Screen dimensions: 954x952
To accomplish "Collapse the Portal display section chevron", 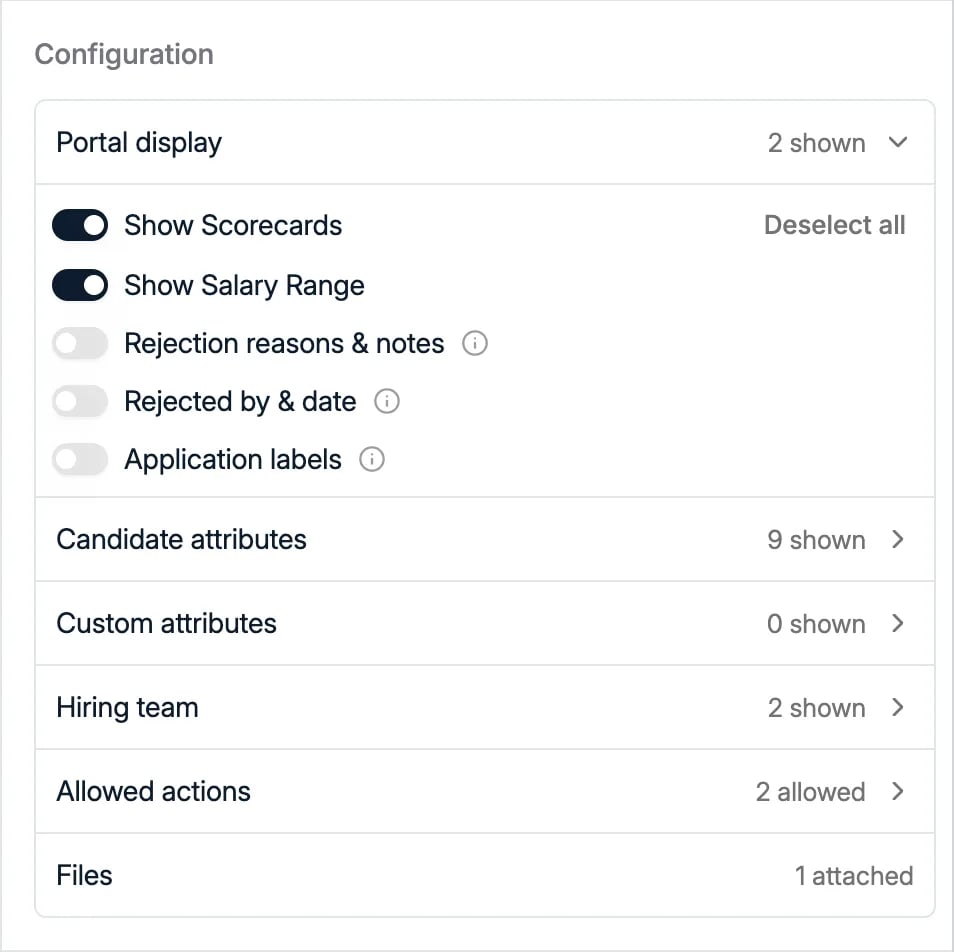I will pyautogui.click(x=898, y=142).
